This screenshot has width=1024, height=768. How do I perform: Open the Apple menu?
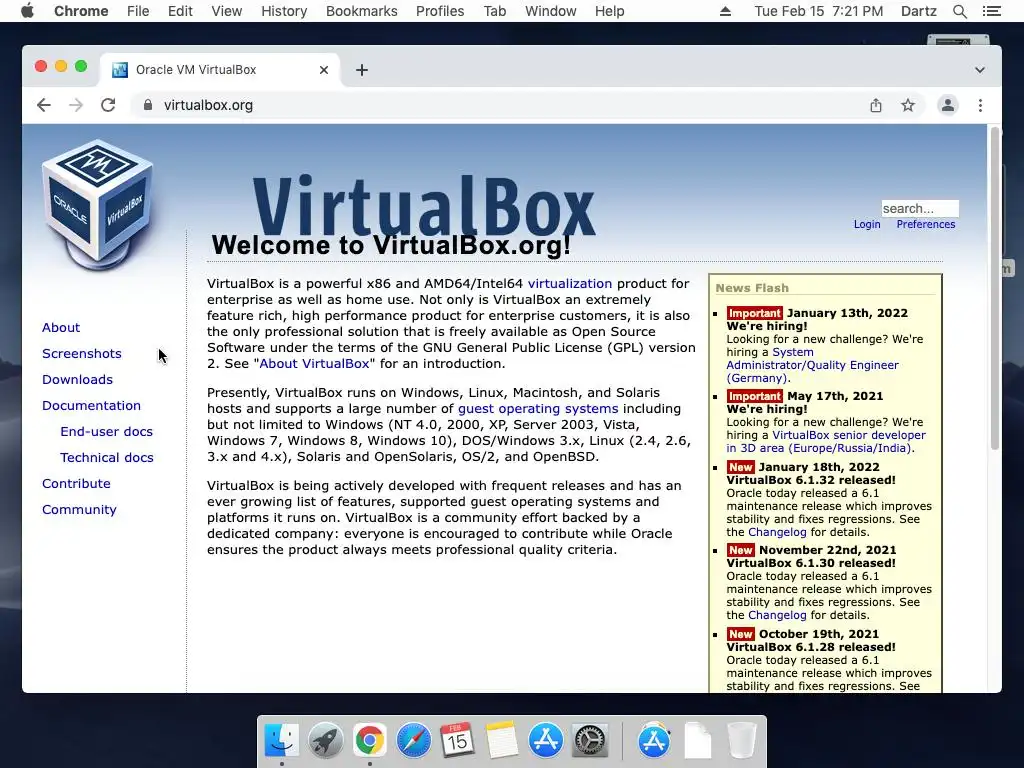[x=27, y=11]
